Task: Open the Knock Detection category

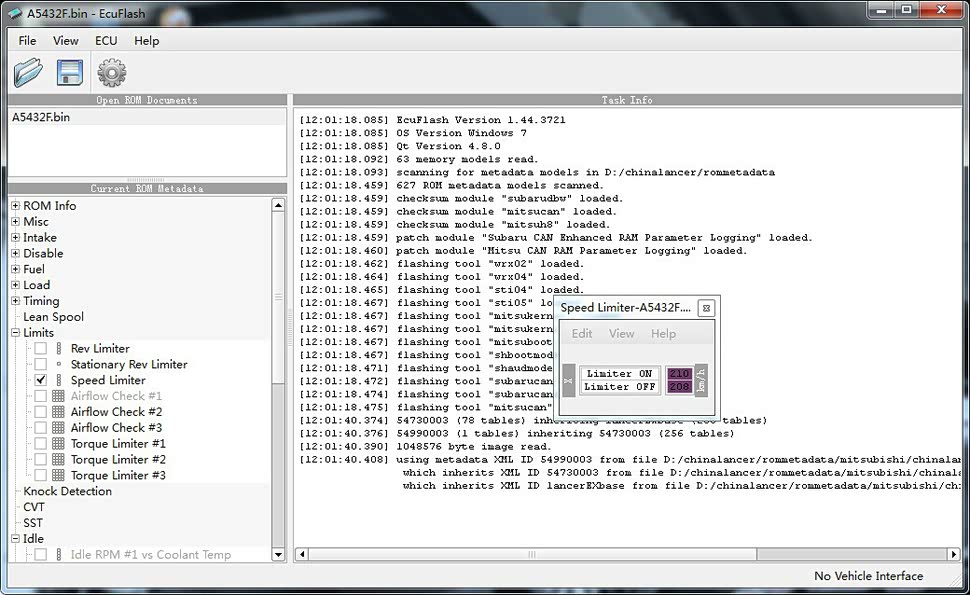Action: click(x=67, y=491)
